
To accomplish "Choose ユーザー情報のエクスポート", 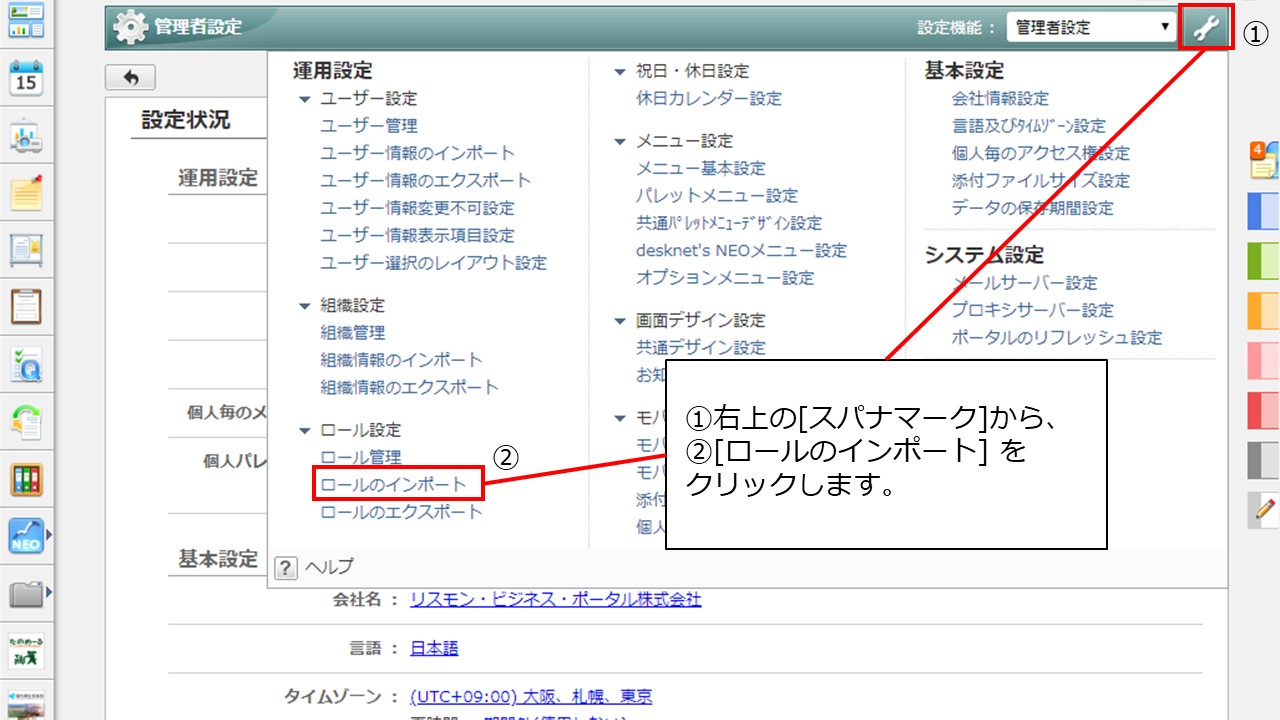I will (x=426, y=181).
